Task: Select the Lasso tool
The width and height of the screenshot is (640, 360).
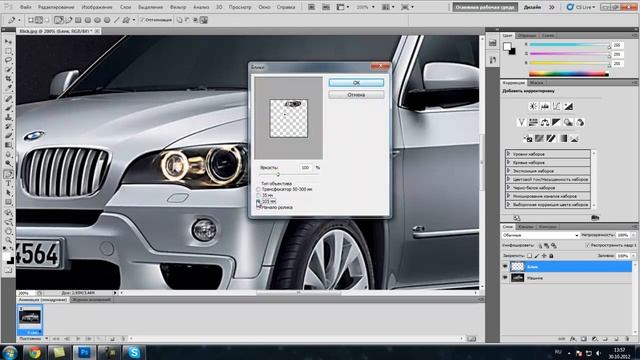Action: click(x=8, y=60)
